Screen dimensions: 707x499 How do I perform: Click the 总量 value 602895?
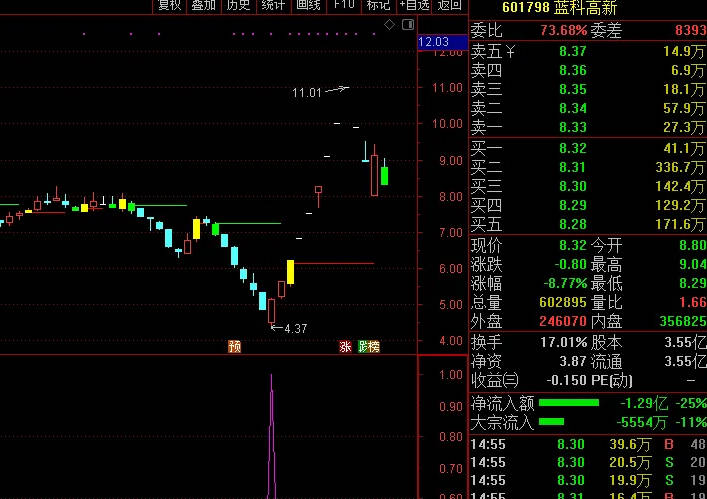point(563,302)
